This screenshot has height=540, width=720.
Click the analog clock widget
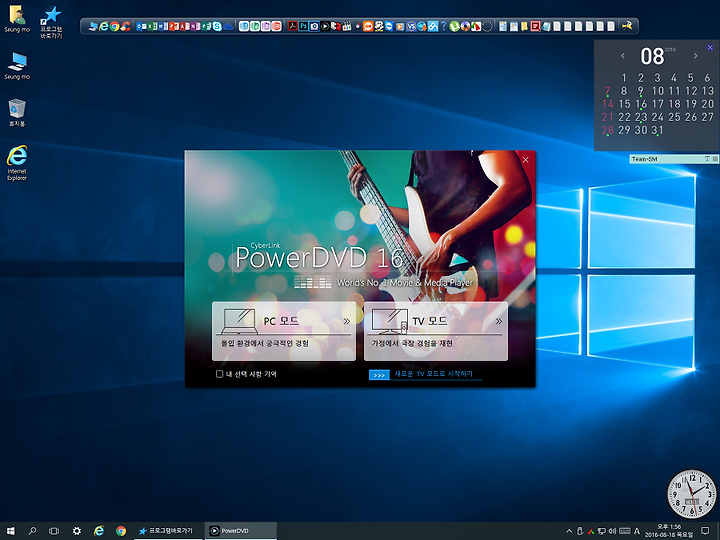[x=692, y=495]
